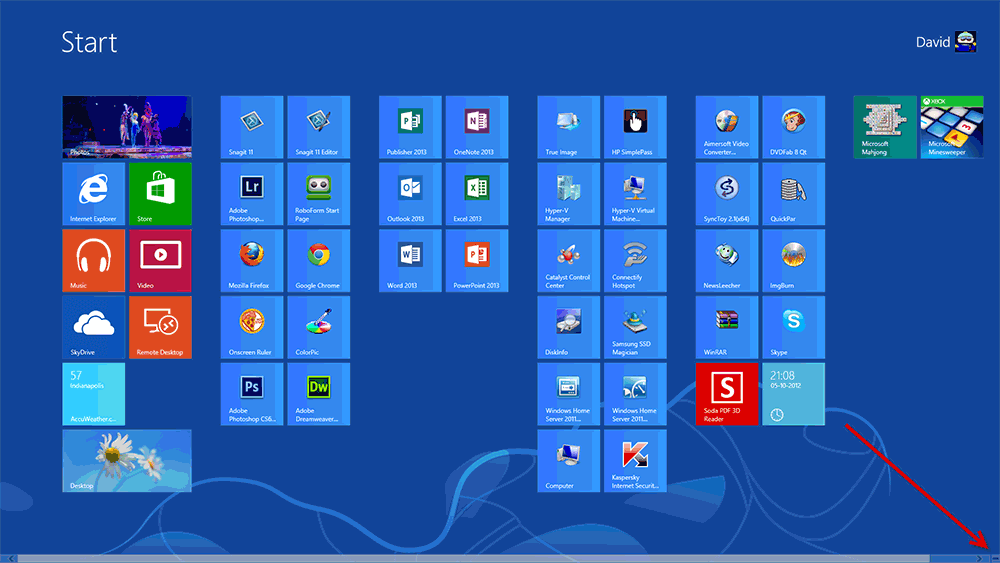This screenshot has height=563, width=1000.
Task: Launch Adobe Photoshop CS6
Action: tap(252, 394)
